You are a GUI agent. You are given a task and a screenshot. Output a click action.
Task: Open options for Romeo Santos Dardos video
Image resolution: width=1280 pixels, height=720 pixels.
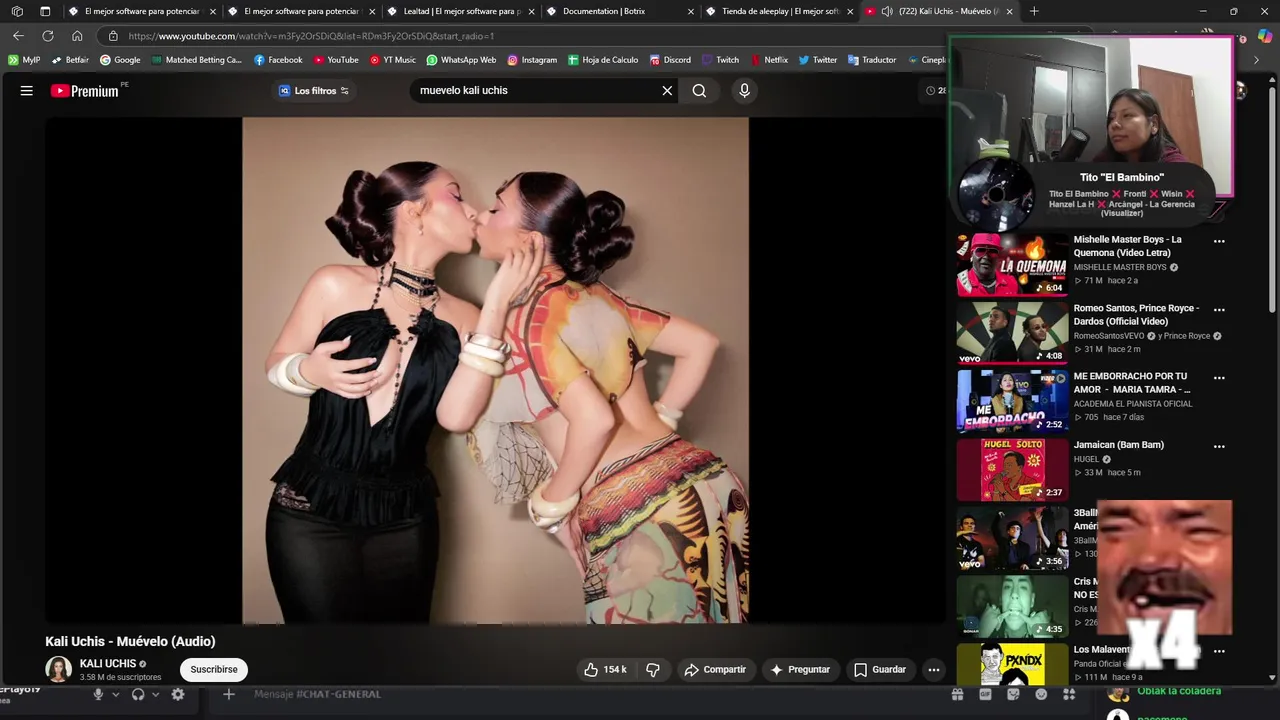1219,309
